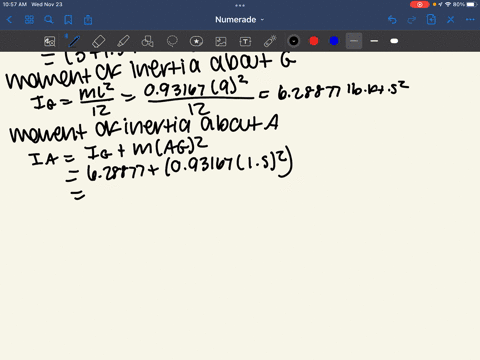Select the Highlighter tool
This screenshot has width=480, height=360.
[x=123, y=41]
